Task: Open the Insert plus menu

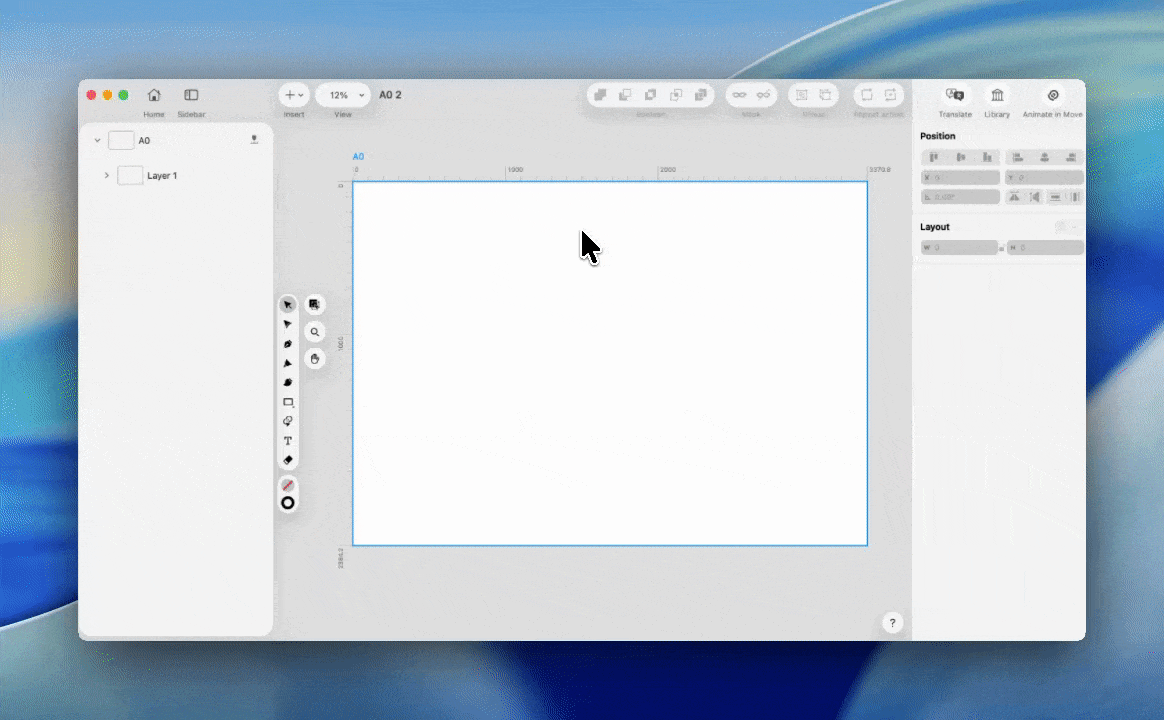Action: 294,95
